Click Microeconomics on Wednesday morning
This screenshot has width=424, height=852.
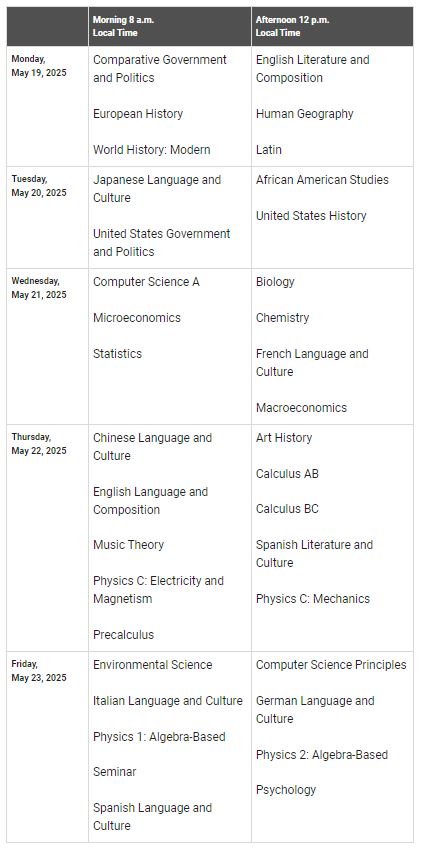click(x=137, y=317)
